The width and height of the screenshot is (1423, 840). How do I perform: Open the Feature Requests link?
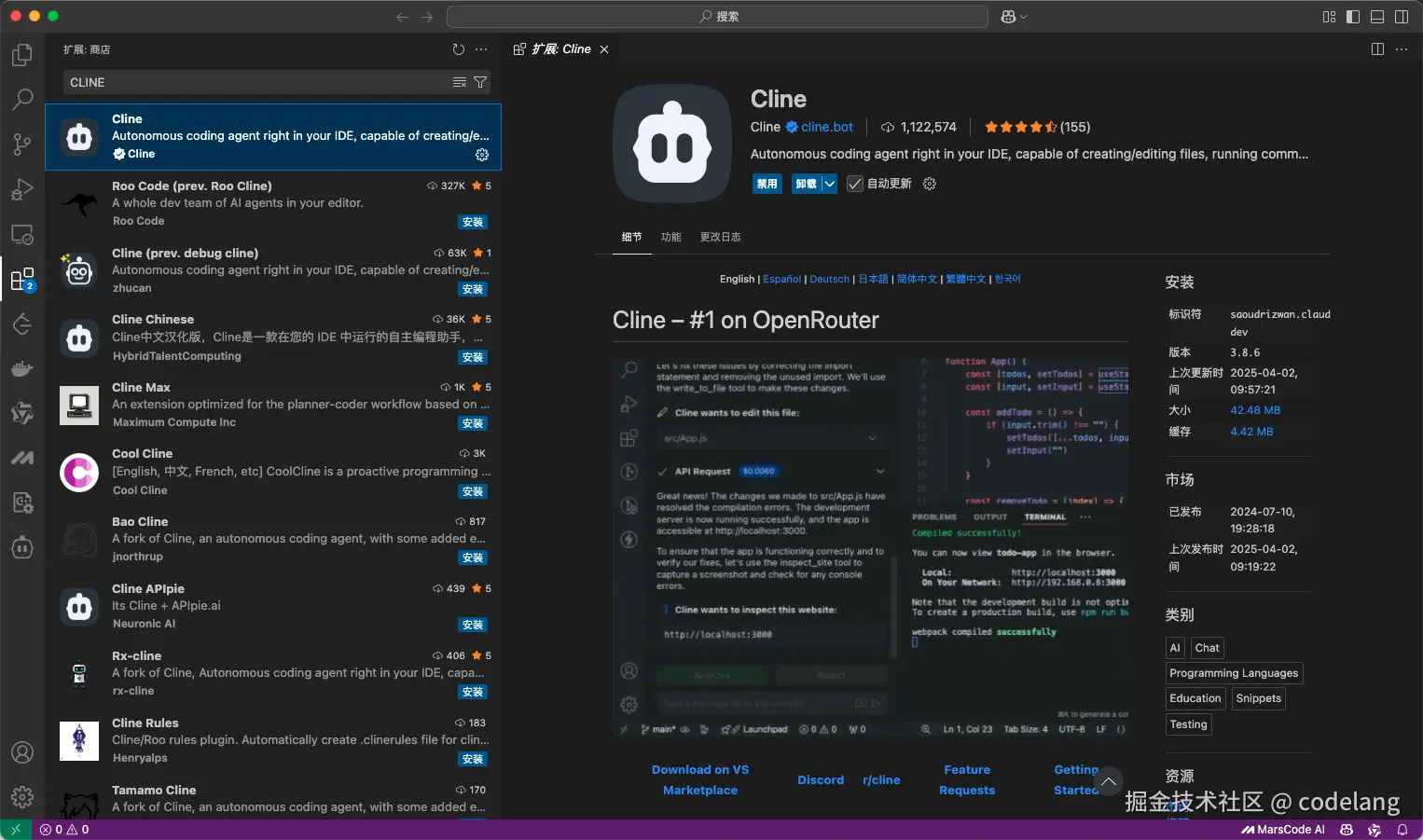pos(967,779)
